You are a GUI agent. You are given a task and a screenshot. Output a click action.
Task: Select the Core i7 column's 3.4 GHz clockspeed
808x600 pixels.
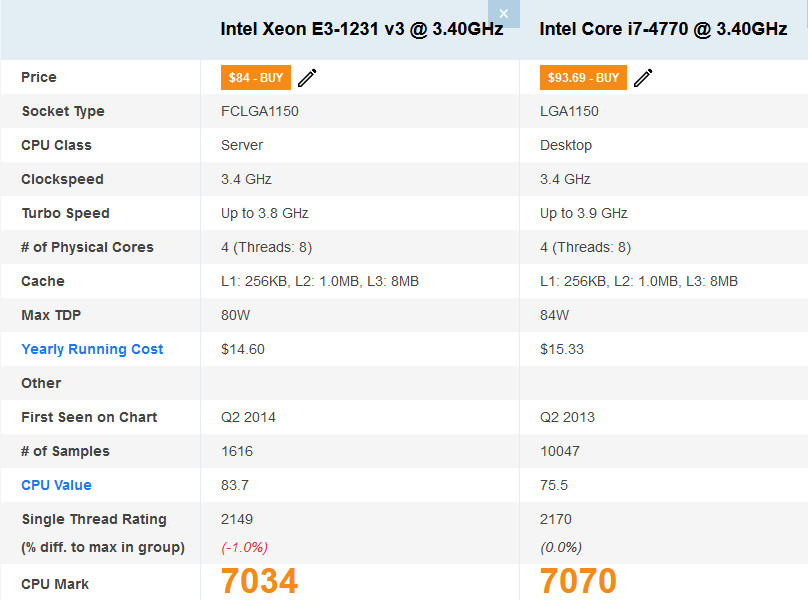click(x=565, y=179)
